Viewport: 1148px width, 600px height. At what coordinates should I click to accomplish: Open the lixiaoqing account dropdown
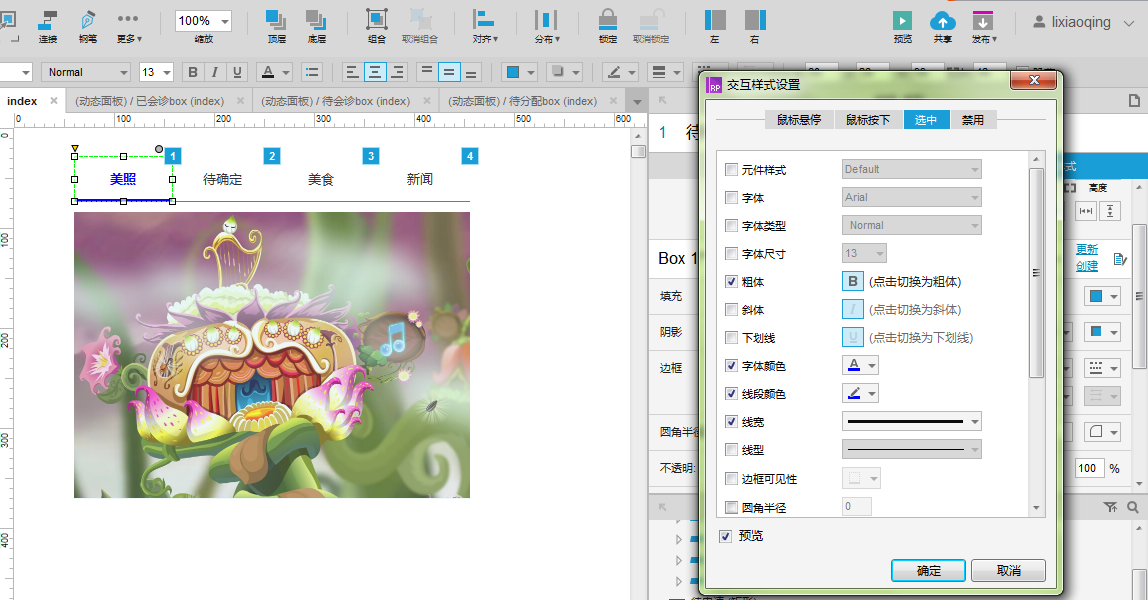pos(1128,23)
